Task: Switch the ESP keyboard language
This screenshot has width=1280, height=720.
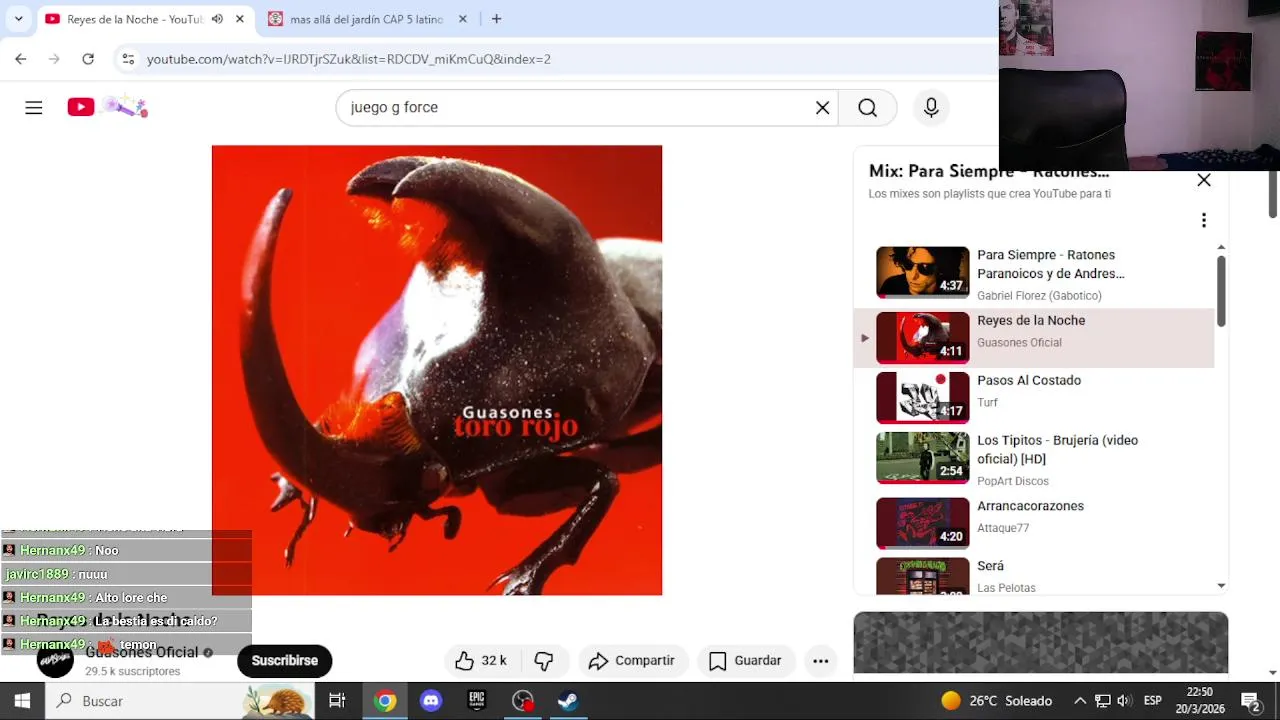Action: click(1153, 701)
